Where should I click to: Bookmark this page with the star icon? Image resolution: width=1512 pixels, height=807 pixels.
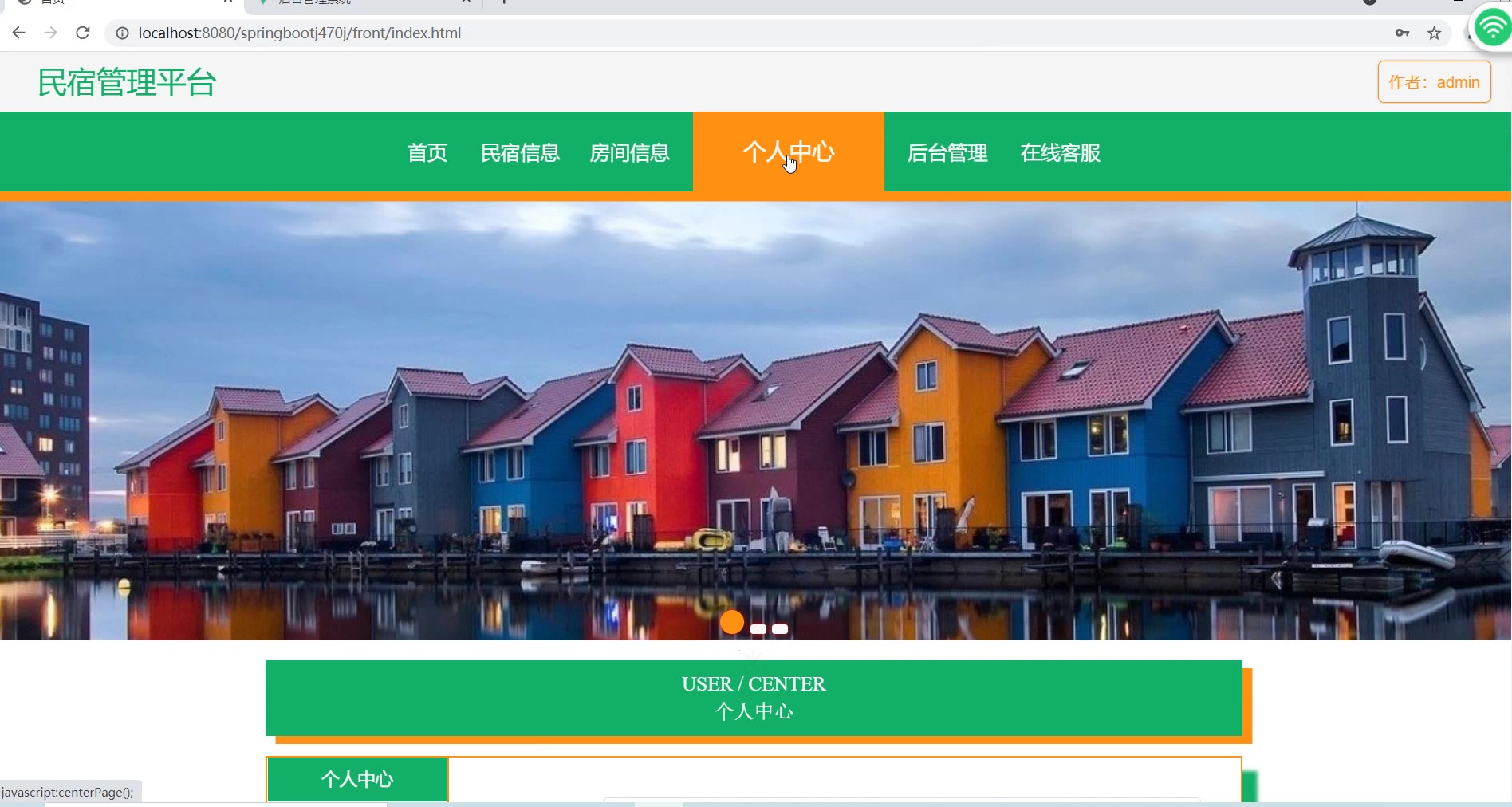(1435, 33)
